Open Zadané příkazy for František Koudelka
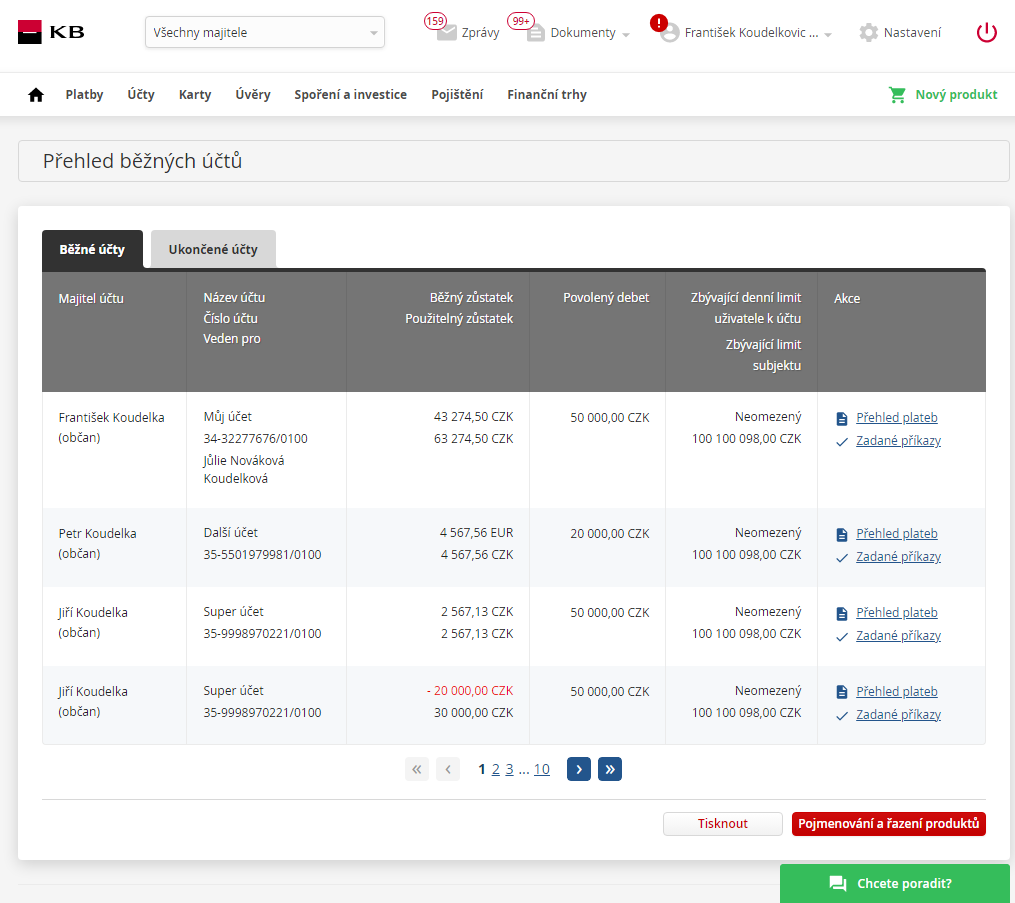 (x=898, y=441)
